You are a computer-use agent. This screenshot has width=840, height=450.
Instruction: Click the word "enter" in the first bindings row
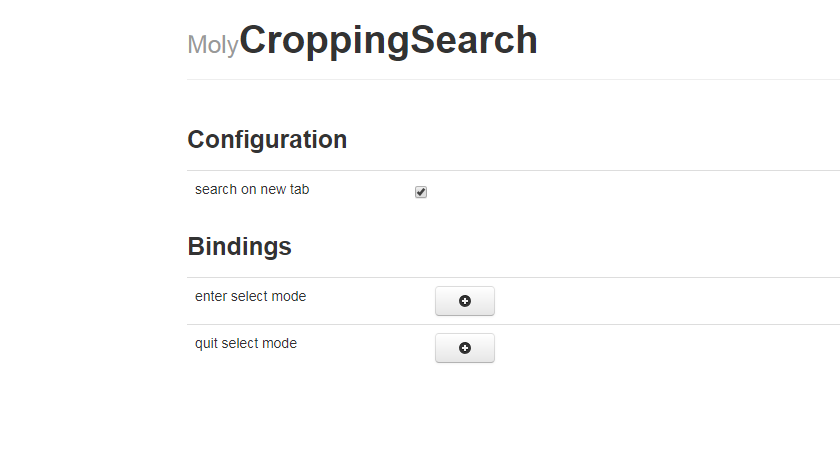(211, 297)
